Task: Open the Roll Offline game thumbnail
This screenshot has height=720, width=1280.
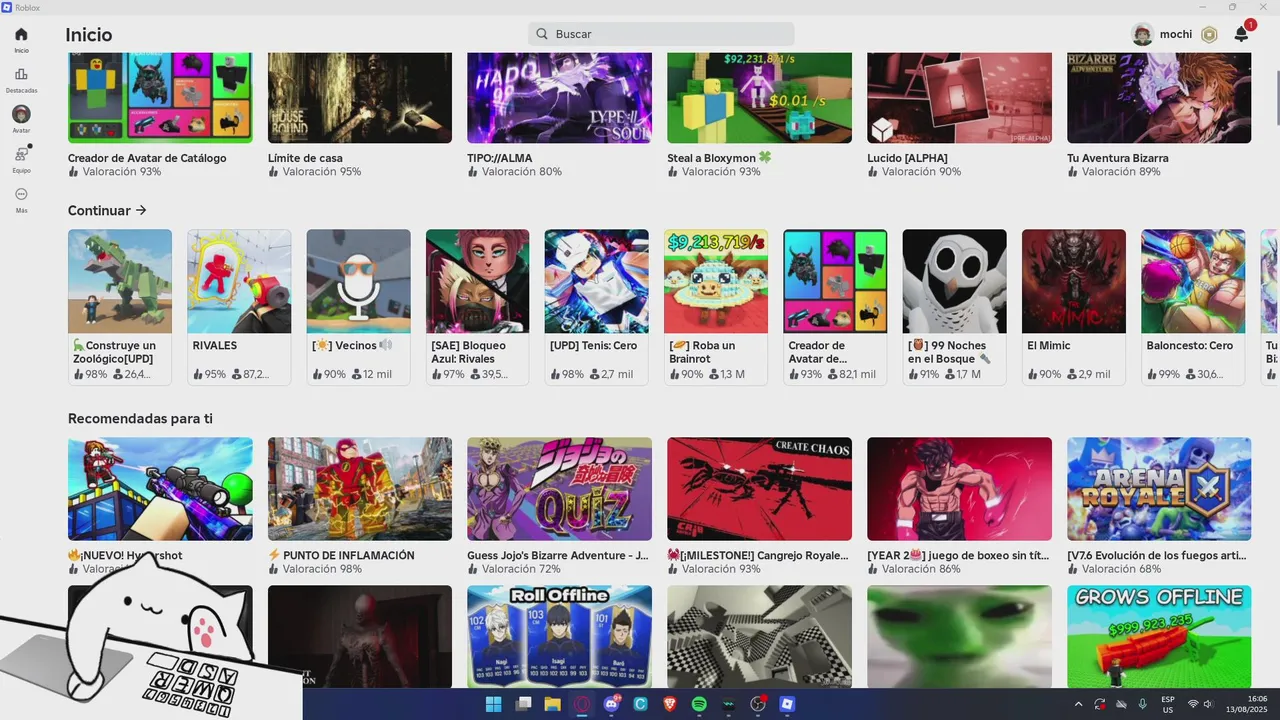Action: point(560,636)
